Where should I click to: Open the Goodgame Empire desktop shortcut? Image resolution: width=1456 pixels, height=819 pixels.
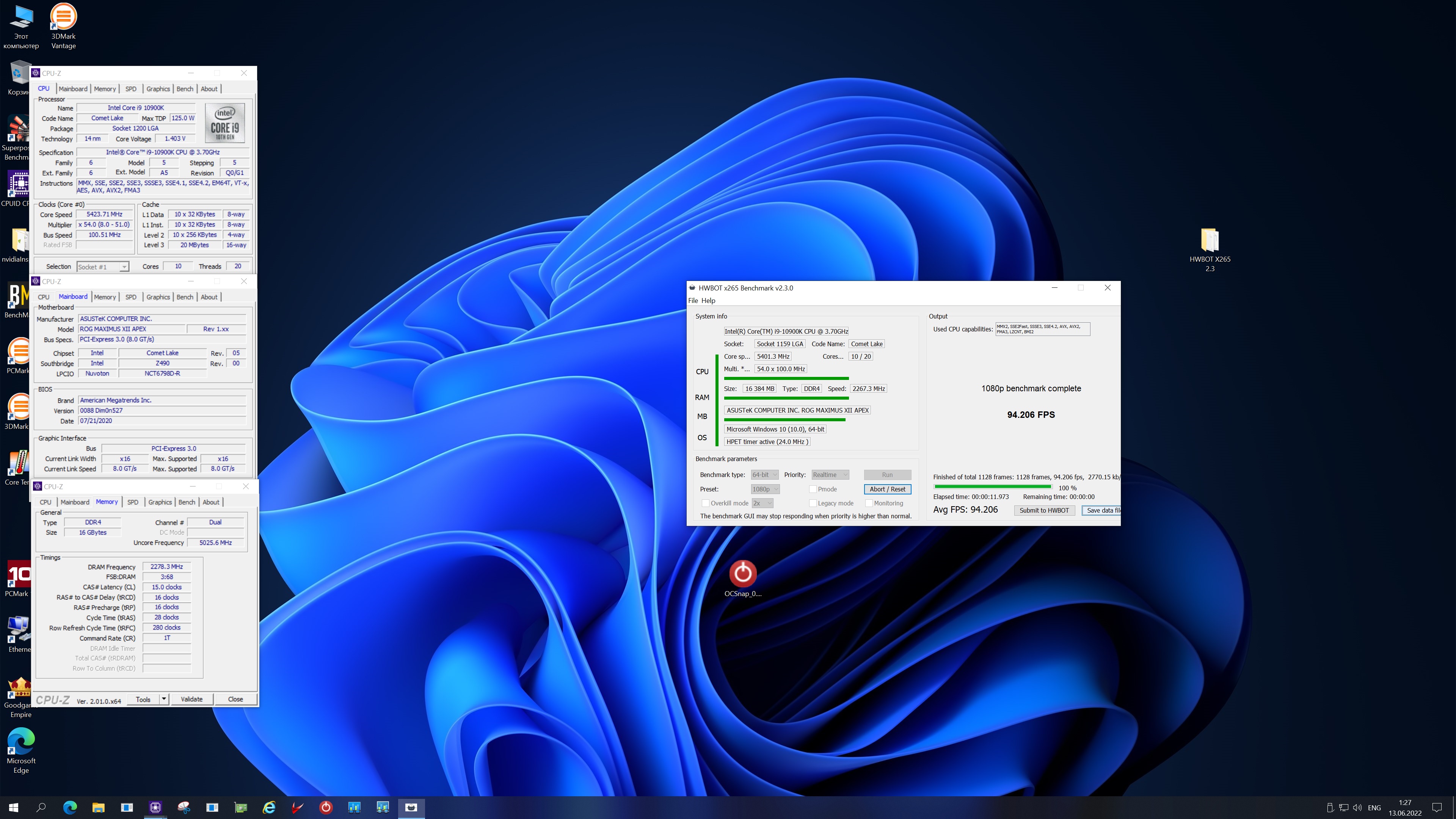click(21, 697)
